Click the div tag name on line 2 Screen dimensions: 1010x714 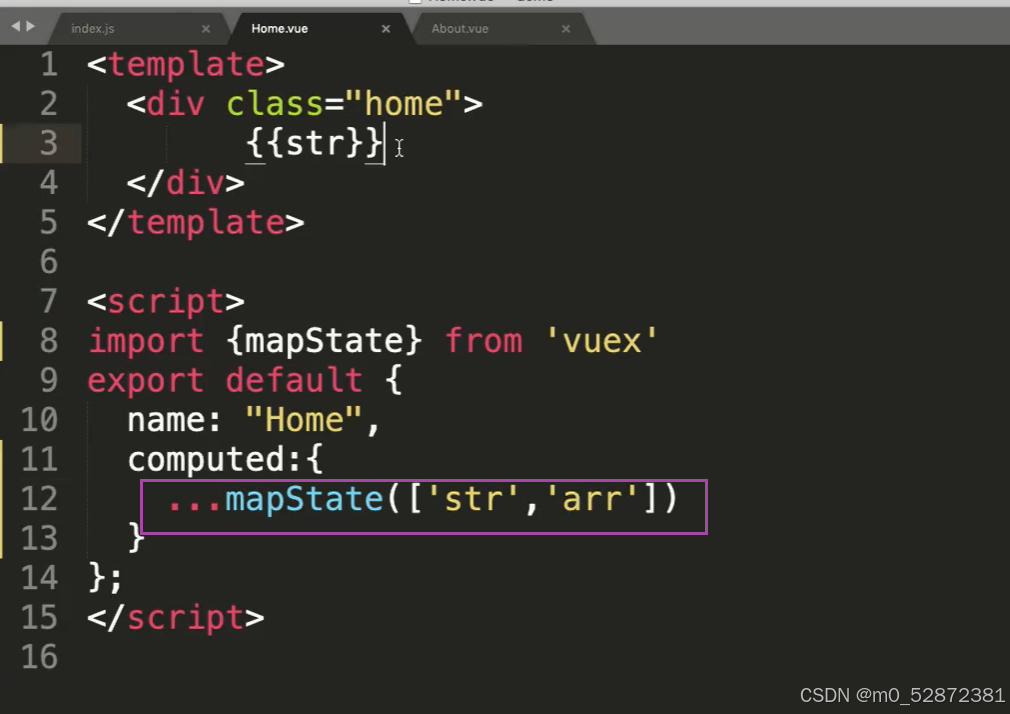coord(176,104)
